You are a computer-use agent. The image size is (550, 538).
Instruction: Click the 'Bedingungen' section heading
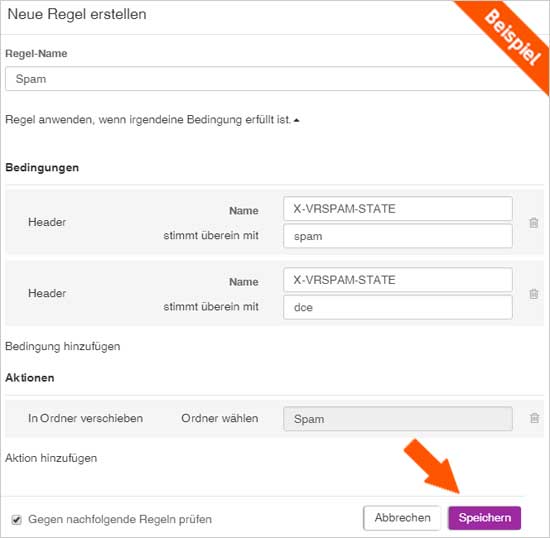42,168
